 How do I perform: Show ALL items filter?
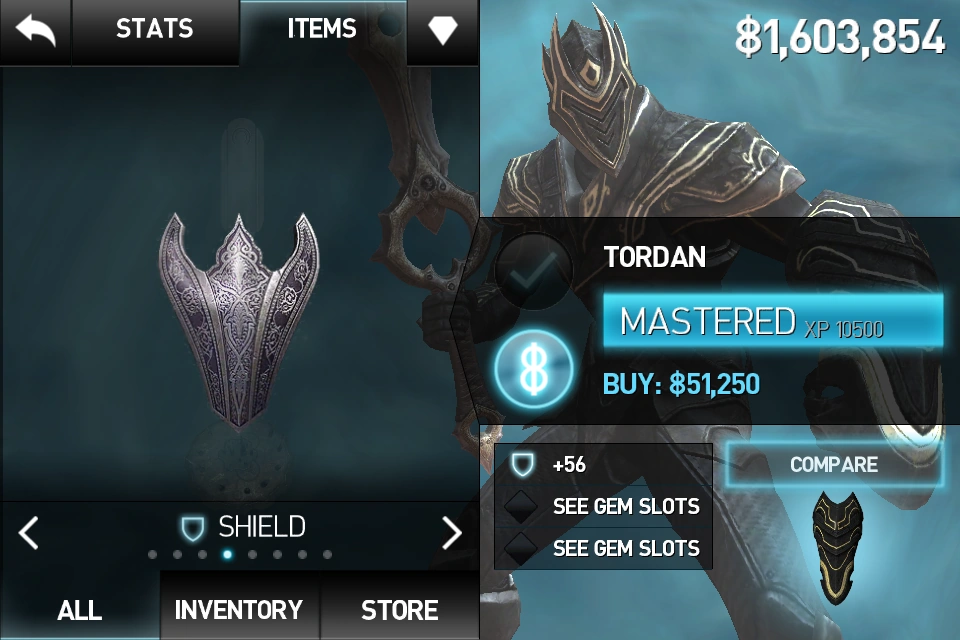click(80, 610)
